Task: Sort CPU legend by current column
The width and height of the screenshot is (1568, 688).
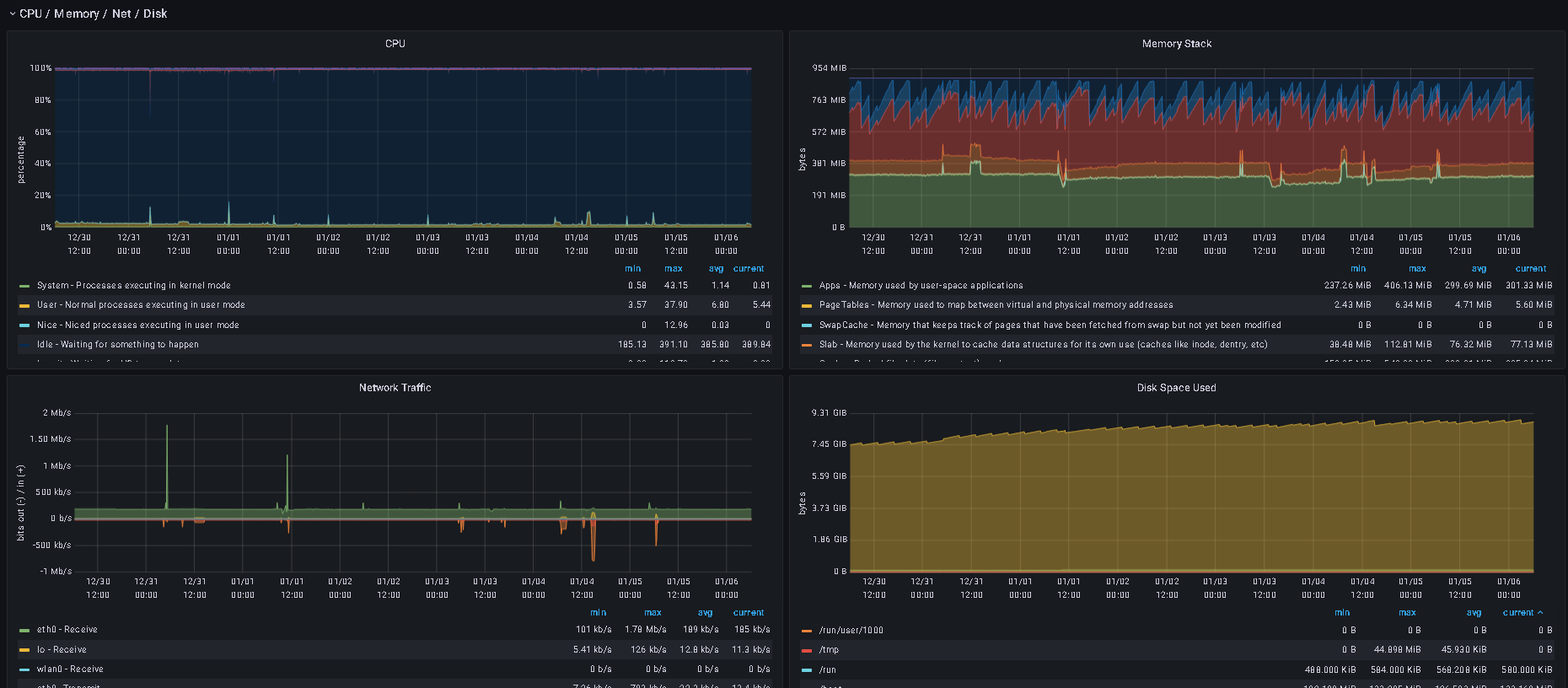Action: tap(749, 269)
